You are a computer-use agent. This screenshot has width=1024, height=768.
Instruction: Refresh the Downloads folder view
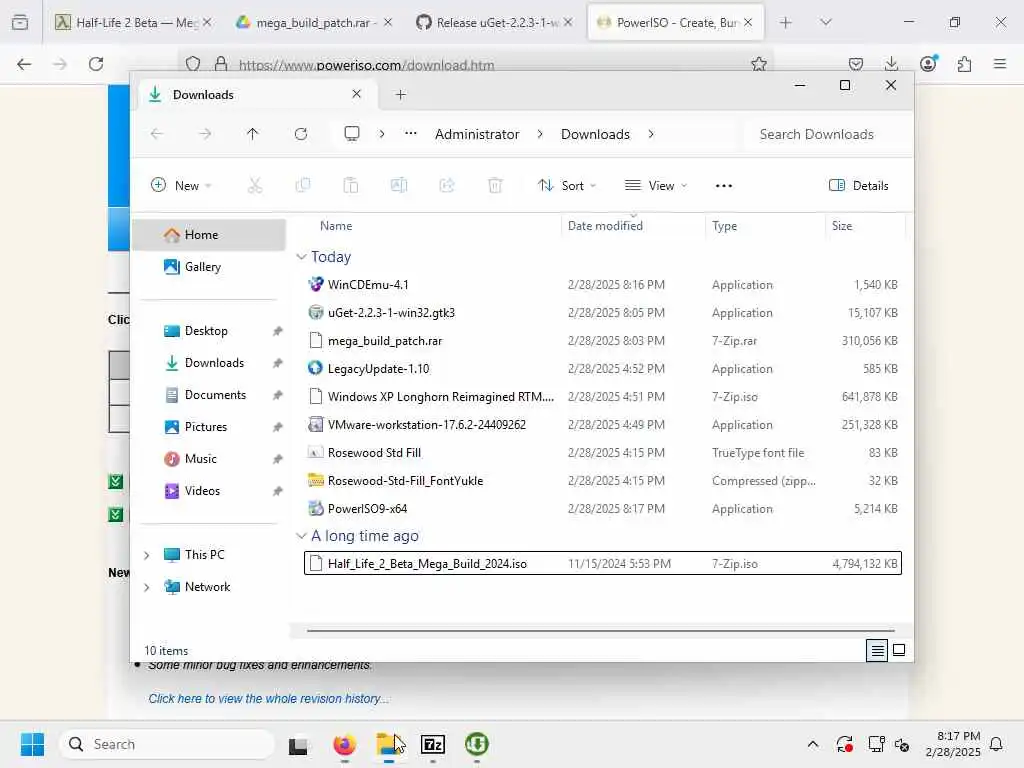coord(300,134)
